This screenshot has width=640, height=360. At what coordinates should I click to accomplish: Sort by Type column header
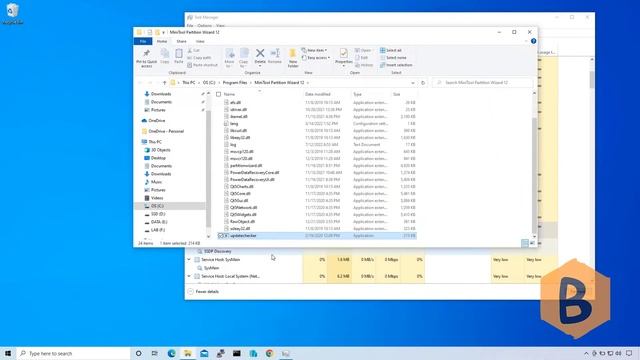[357, 94]
